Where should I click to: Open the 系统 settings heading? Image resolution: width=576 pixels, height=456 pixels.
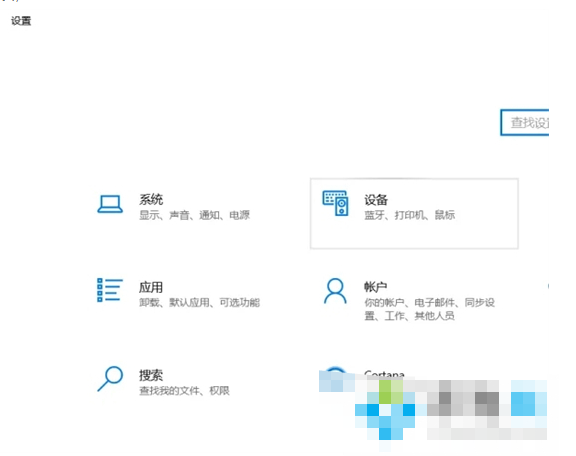click(x=151, y=200)
